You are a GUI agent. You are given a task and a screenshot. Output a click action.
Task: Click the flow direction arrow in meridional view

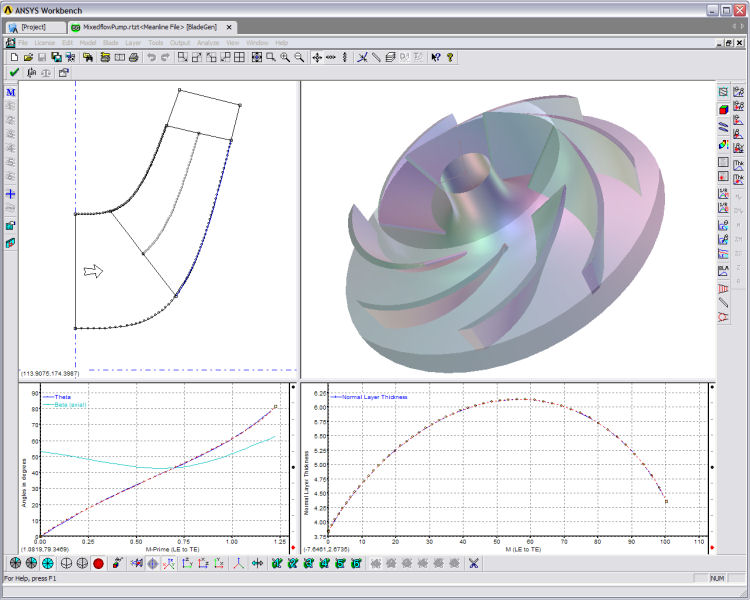[93, 271]
